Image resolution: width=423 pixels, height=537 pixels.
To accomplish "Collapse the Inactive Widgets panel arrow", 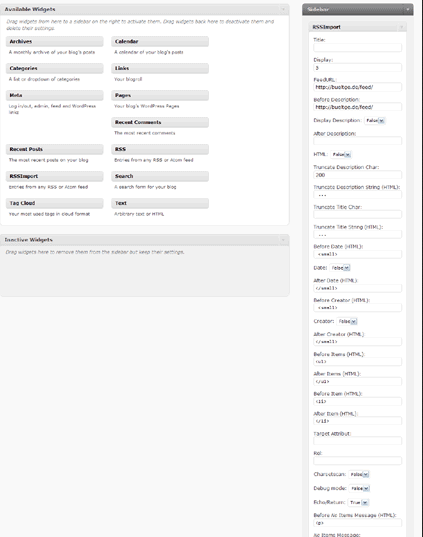I will (x=283, y=240).
